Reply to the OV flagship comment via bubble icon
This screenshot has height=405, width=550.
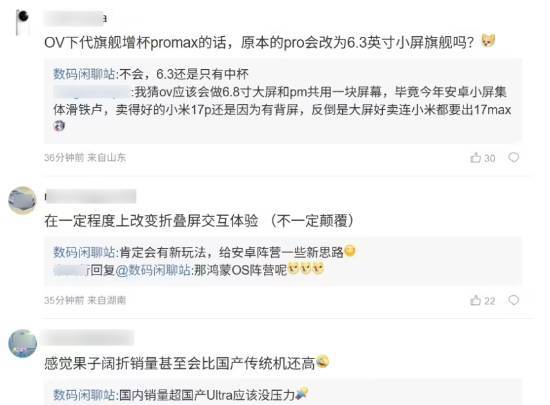pos(514,158)
